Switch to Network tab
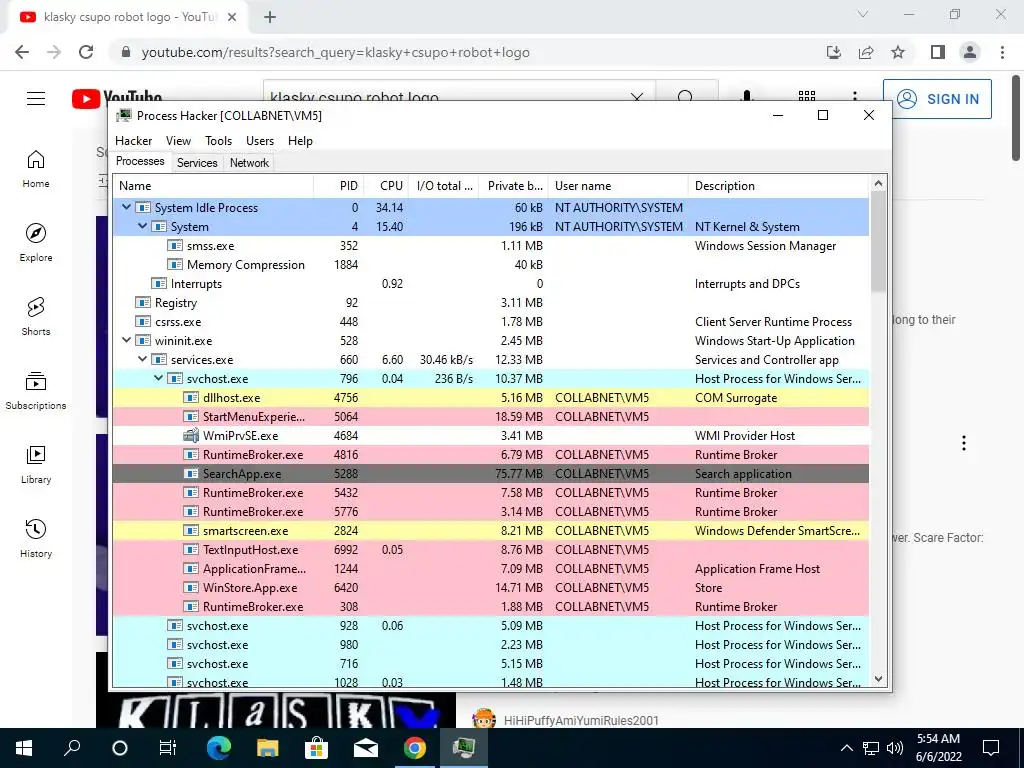Screen dimensions: 1024x768 click(249, 163)
